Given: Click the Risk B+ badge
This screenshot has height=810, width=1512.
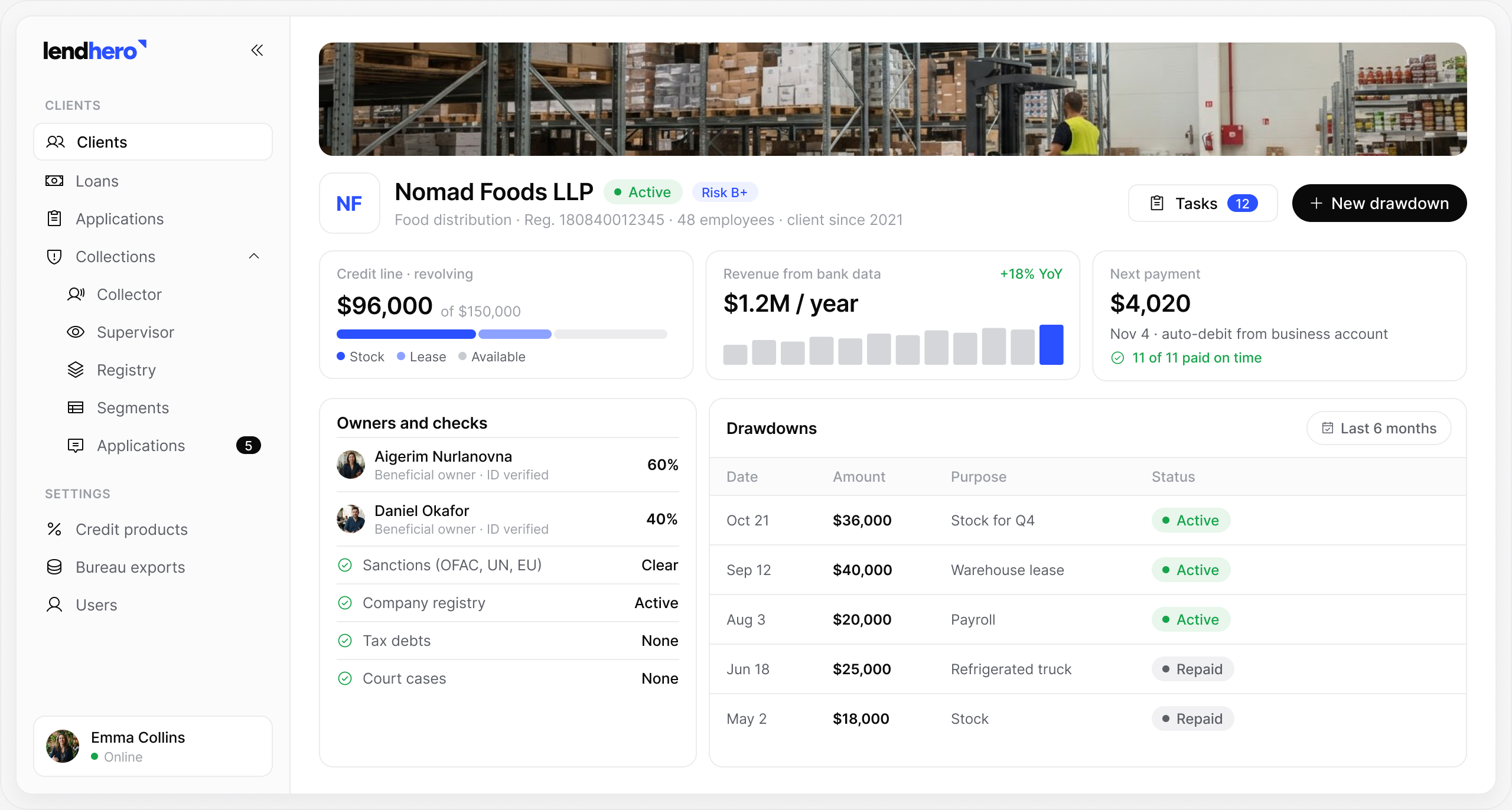Looking at the screenshot, I should [x=724, y=192].
